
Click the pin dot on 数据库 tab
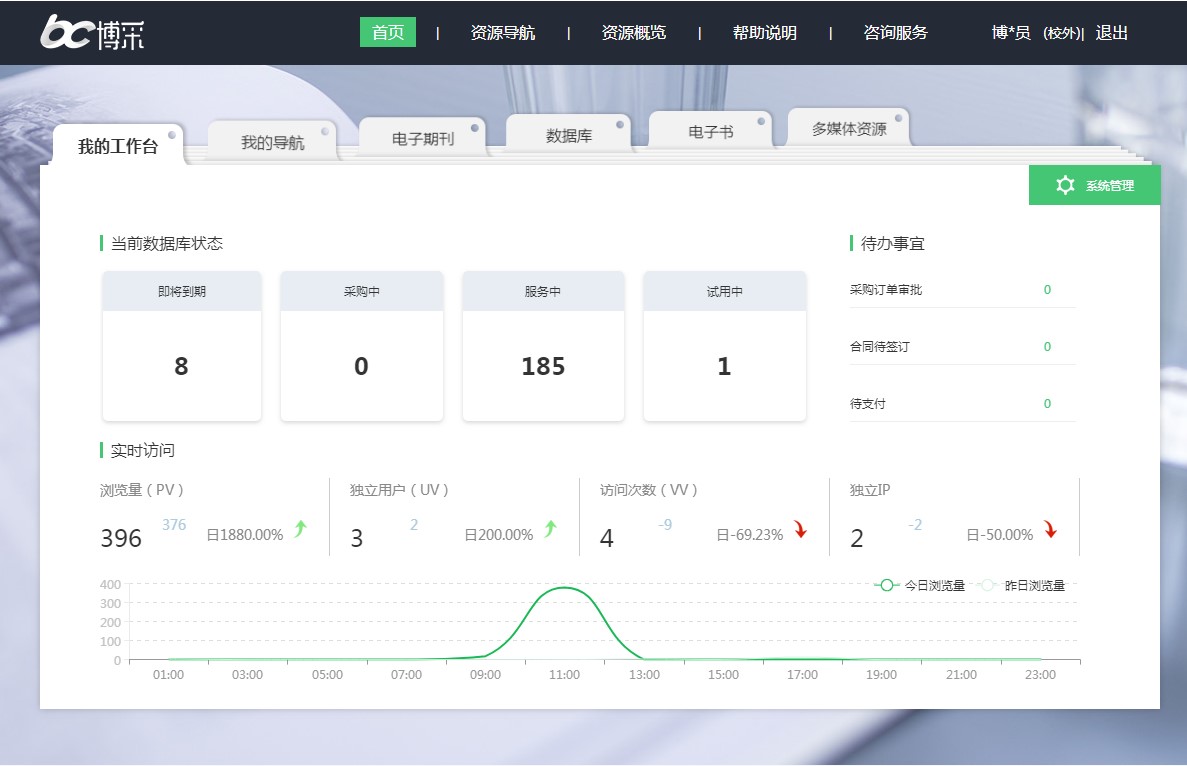point(620,125)
